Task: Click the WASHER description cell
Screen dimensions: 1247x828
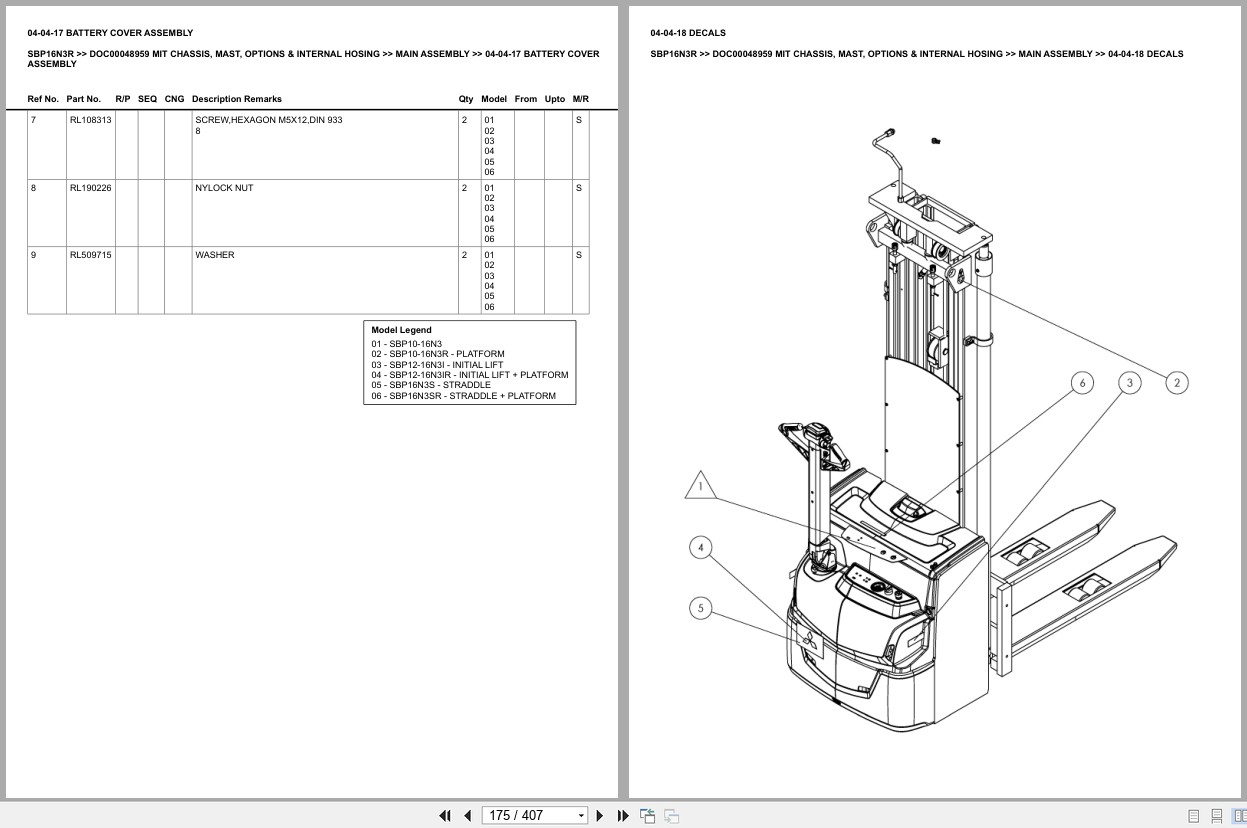Action: pos(325,281)
